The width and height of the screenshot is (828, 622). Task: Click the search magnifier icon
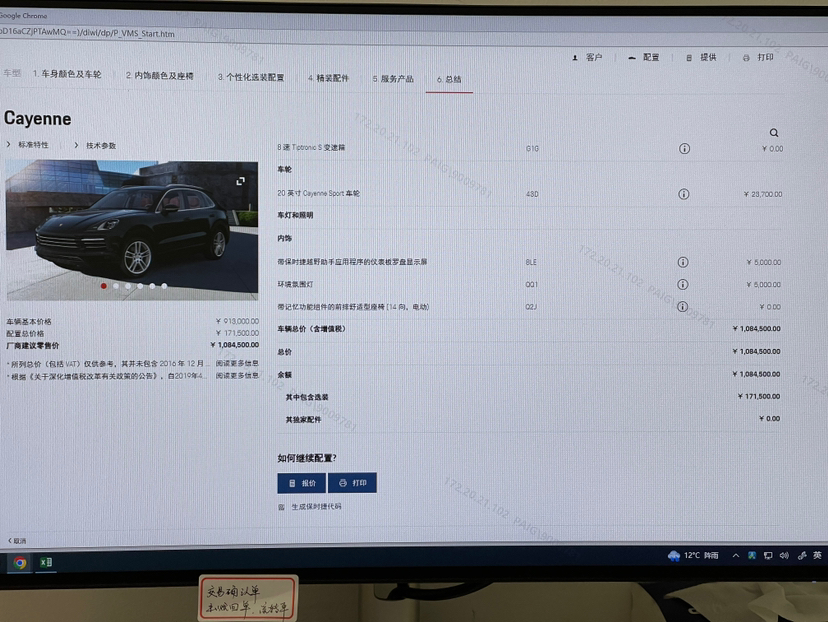774,133
